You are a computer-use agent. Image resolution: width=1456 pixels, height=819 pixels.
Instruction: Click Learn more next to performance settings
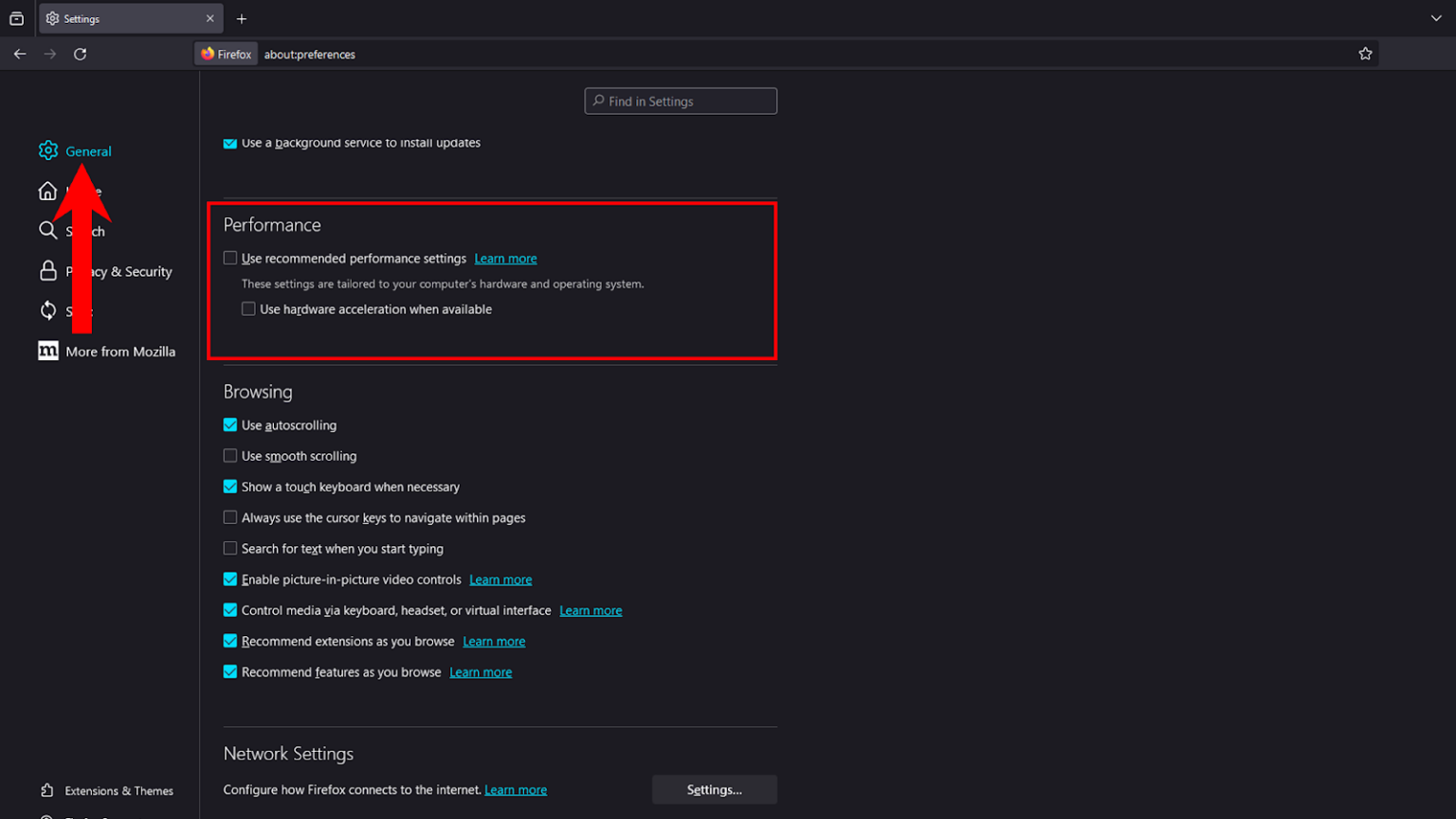point(505,258)
